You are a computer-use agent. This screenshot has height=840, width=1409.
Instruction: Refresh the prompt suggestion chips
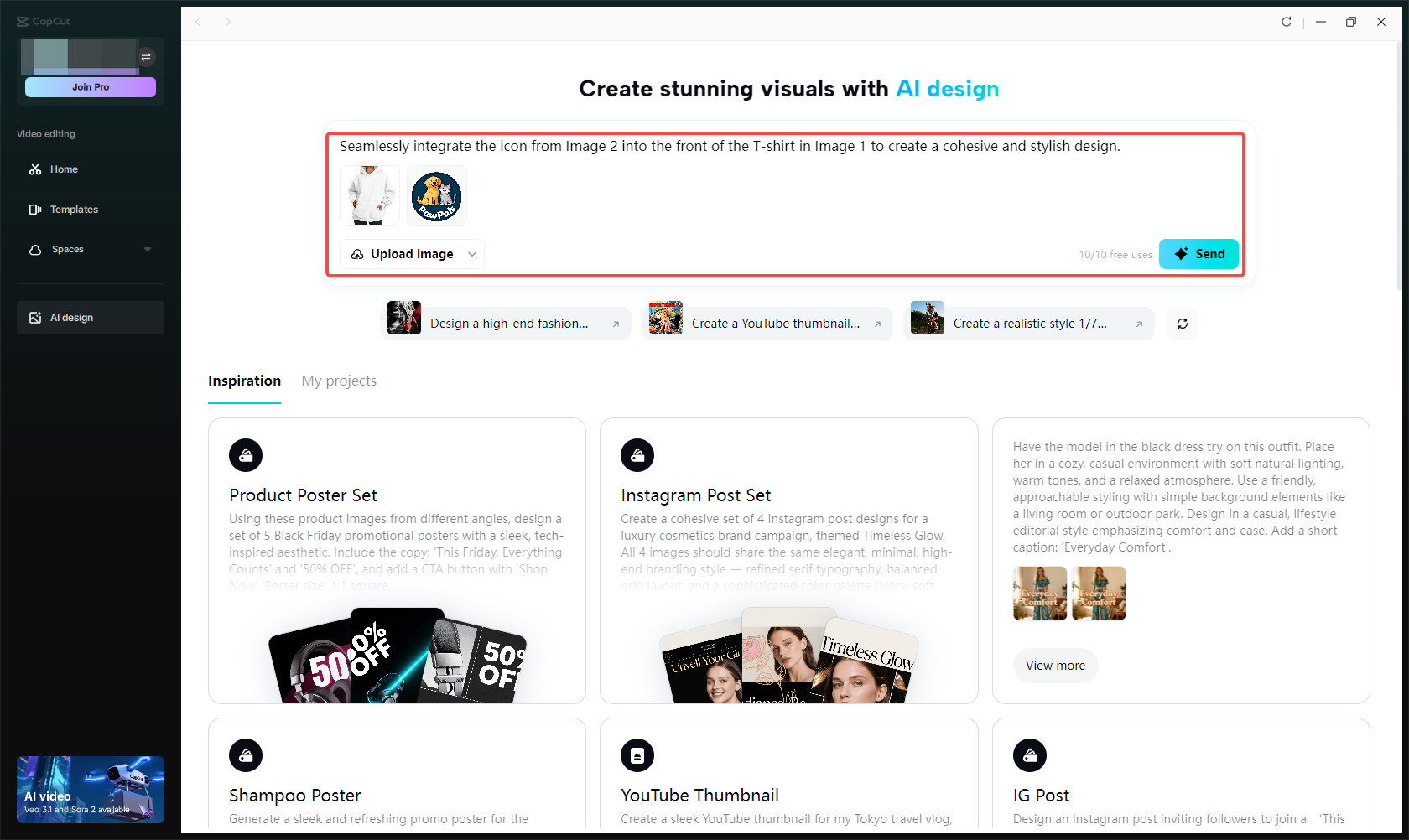pyautogui.click(x=1182, y=324)
